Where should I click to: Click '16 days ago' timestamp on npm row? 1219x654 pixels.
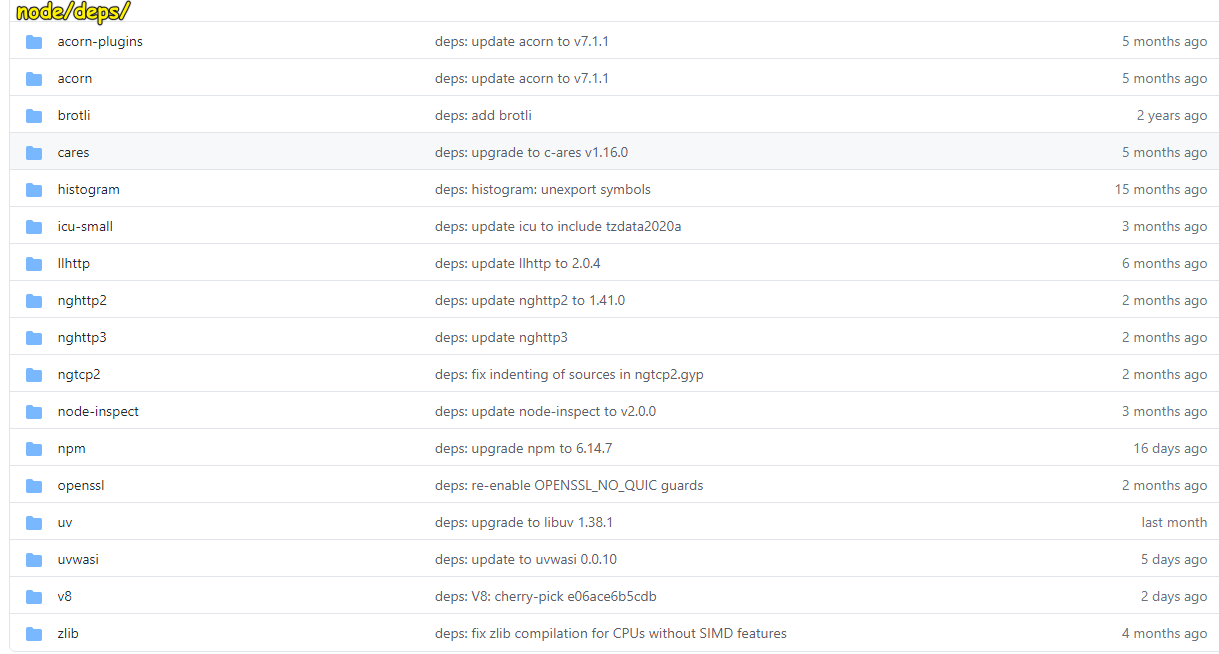(1170, 449)
